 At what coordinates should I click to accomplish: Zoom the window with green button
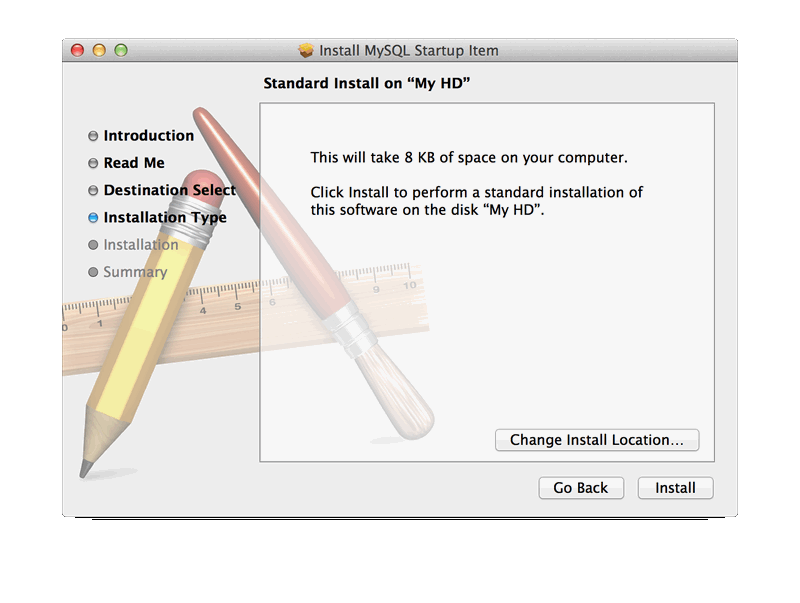coord(121,51)
